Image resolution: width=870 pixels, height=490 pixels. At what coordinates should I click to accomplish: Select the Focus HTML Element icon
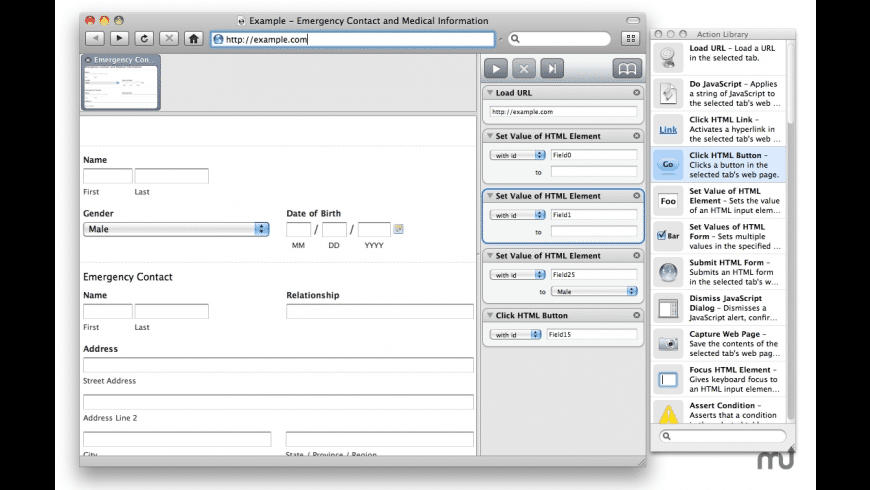coord(668,380)
